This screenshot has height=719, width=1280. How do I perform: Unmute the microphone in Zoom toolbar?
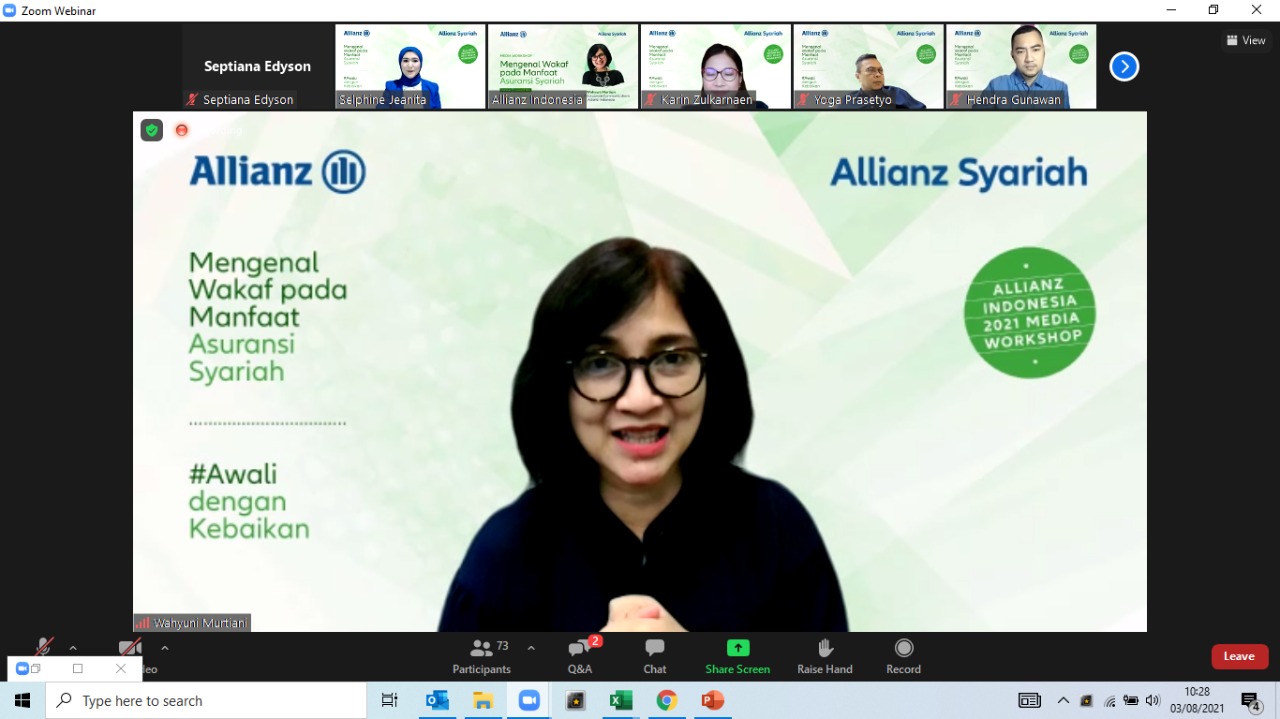pyautogui.click(x=43, y=648)
